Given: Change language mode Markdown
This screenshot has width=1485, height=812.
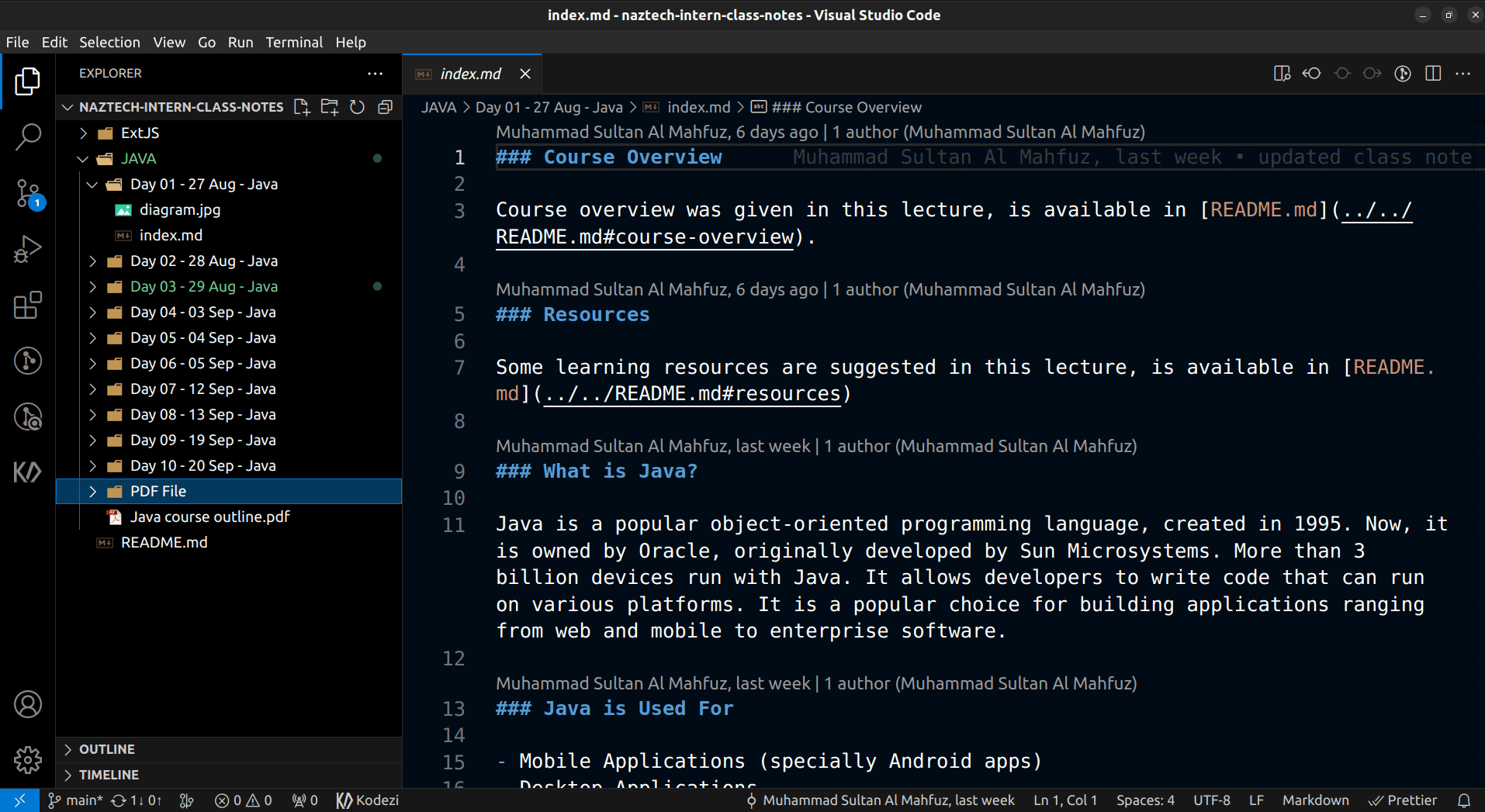Looking at the screenshot, I should point(1315,800).
